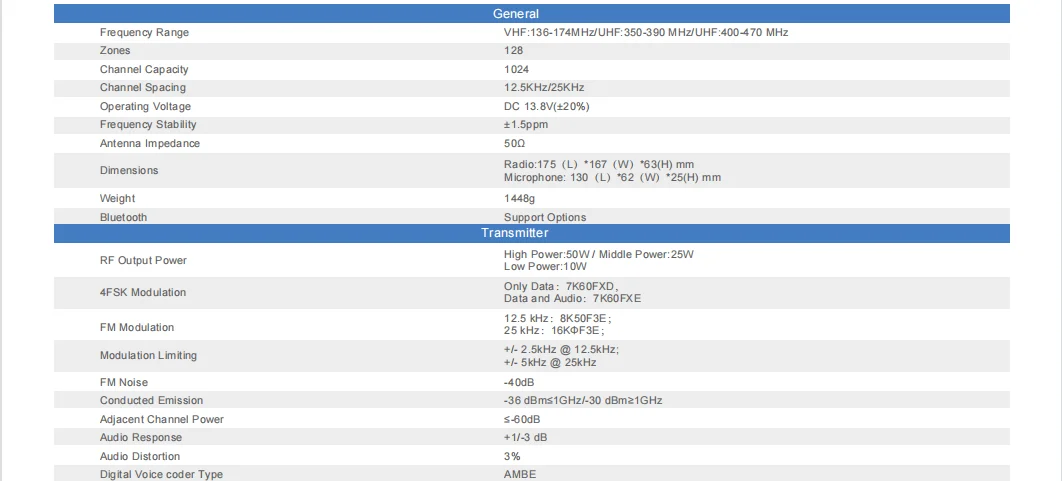Select the Zones row label

pyautogui.click(x=115, y=51)
